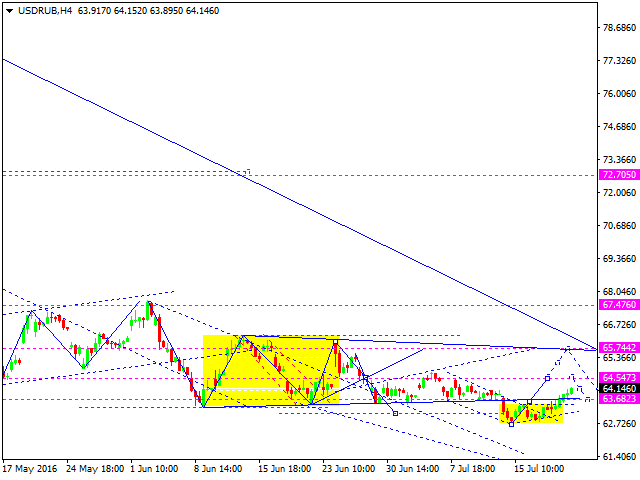
Task: Click the black 64.1460 current price label
Action: 619,388
